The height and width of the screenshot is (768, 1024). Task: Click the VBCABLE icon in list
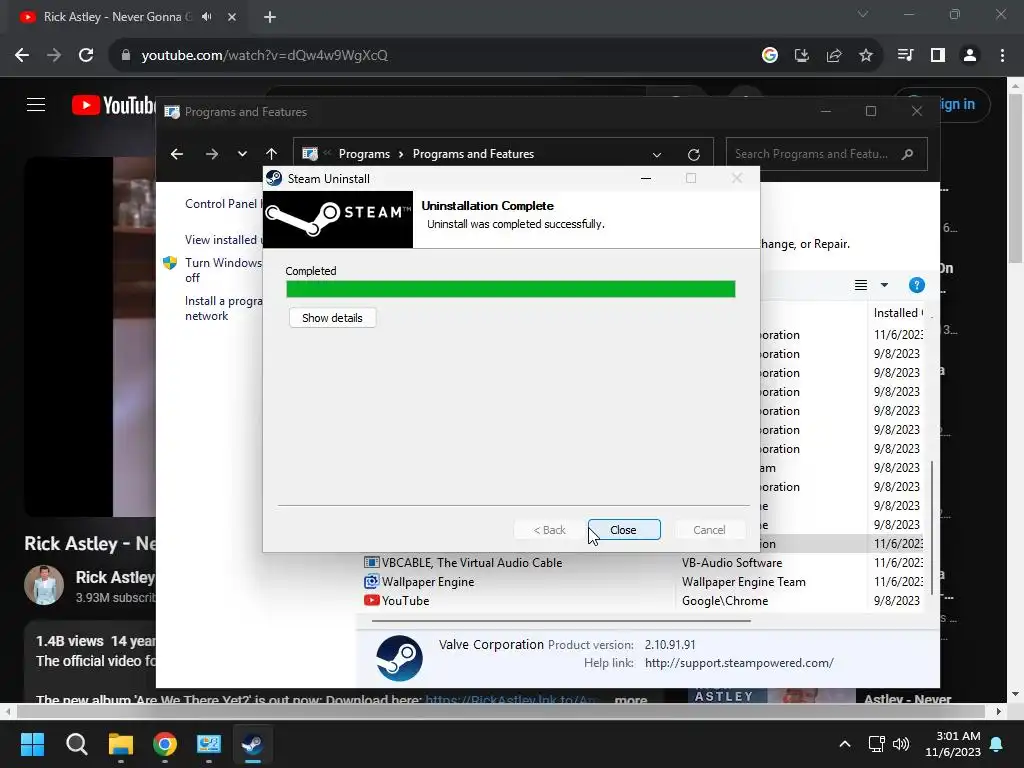click(x=372, y=562)
